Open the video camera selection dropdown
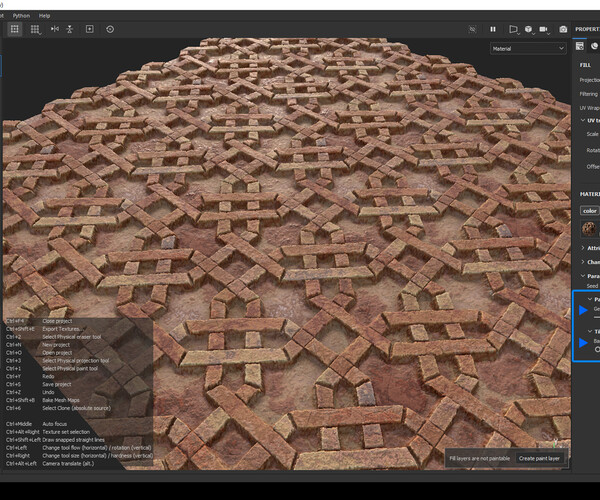This screenshot has height=500, width=600. click(x=544, y=29)
